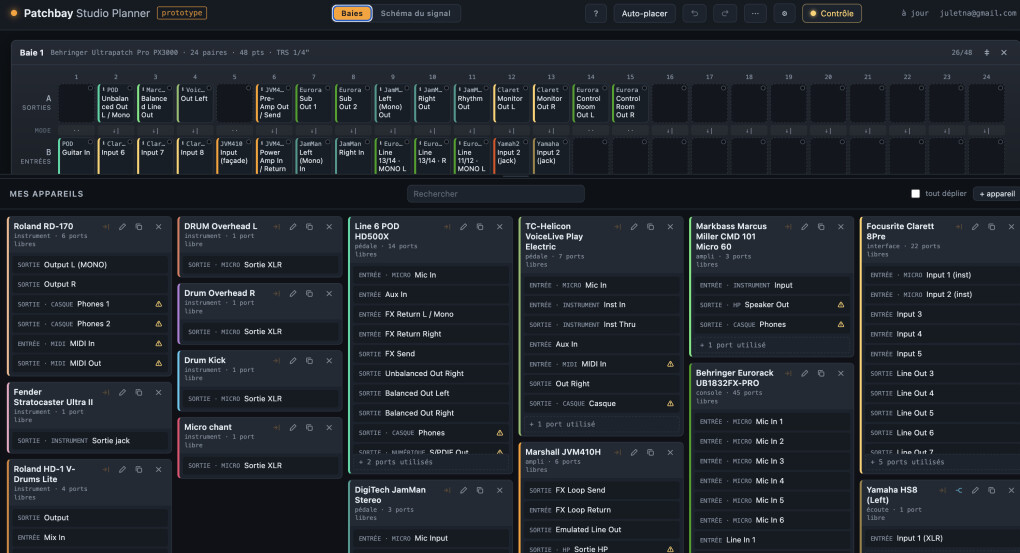This screenshot has height=553, width=1020.
Task: Open help with the '?' button
Action: click(595, 14)
